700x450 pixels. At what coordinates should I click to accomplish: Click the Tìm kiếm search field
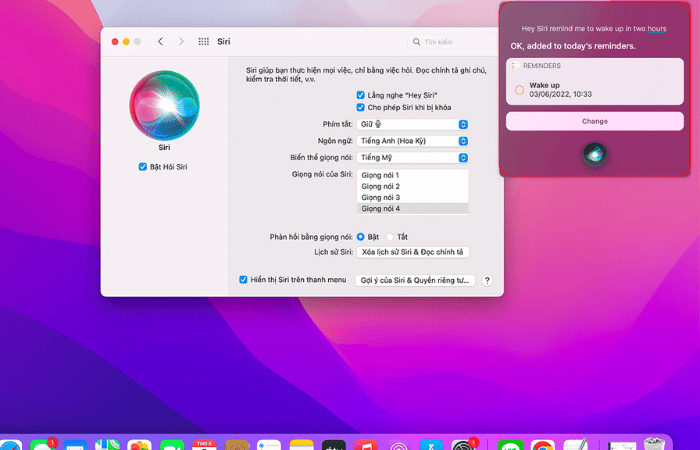point(452,42)
